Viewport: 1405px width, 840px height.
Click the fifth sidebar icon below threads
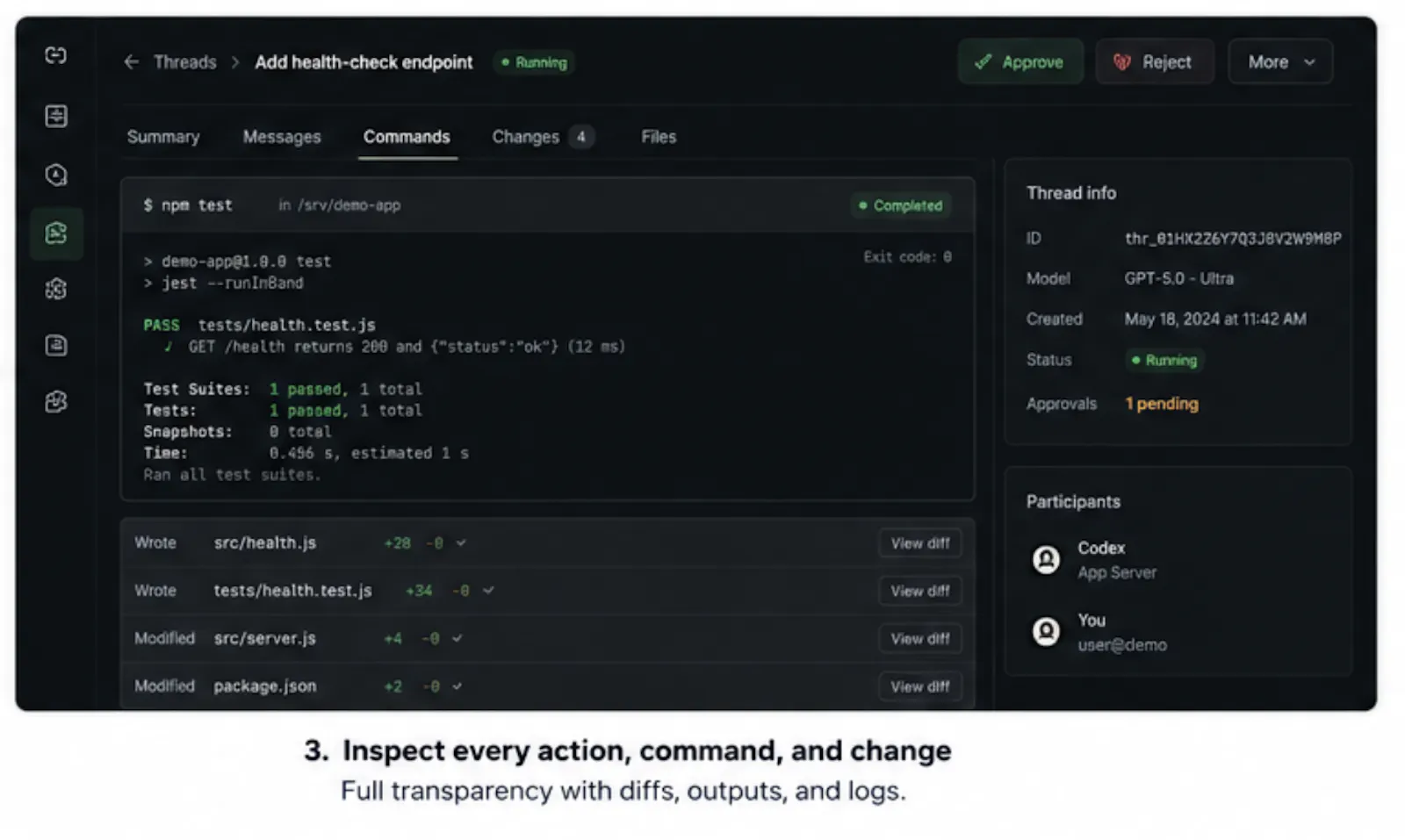(56, 289)
